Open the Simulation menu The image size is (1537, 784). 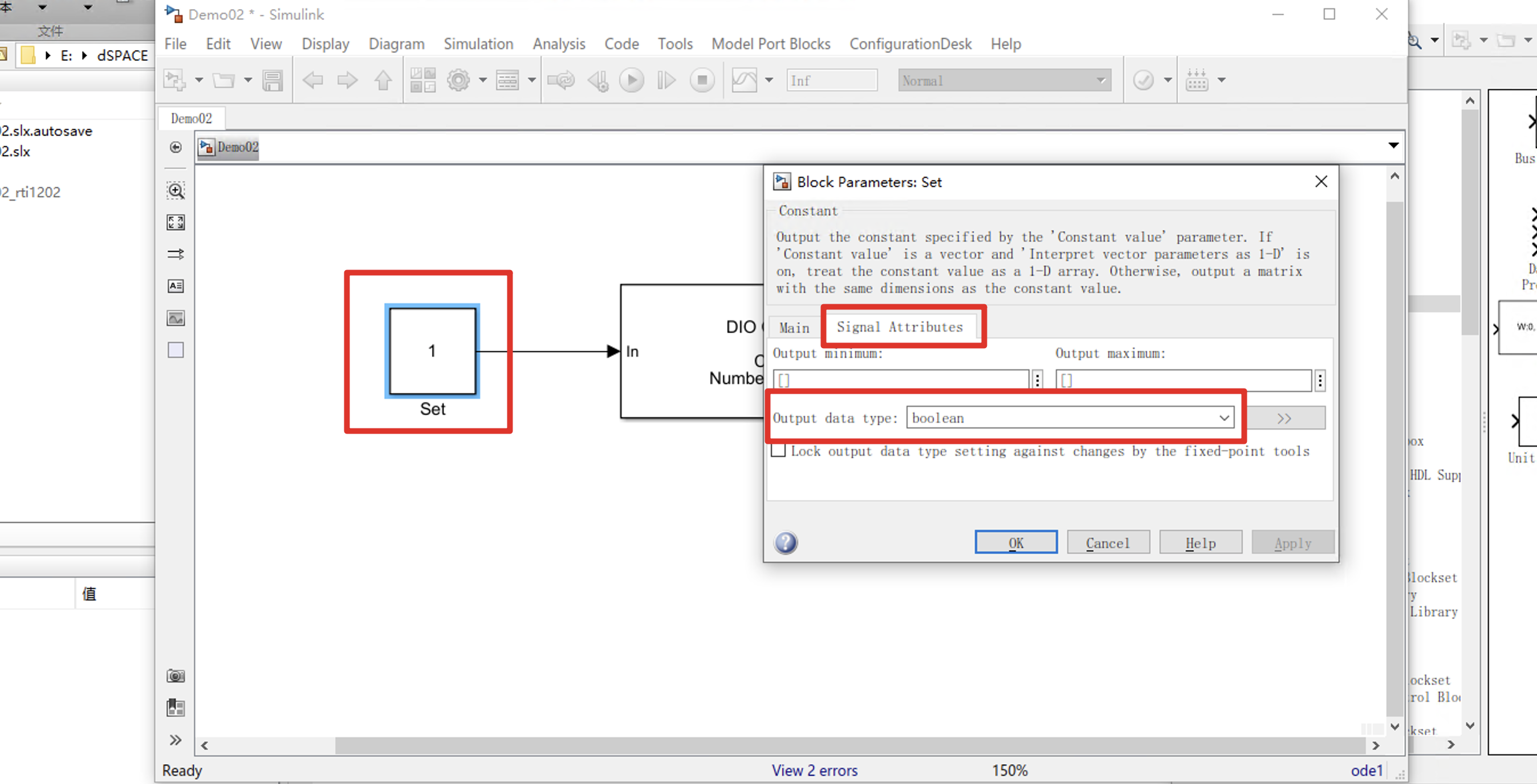tap(478, 44)
